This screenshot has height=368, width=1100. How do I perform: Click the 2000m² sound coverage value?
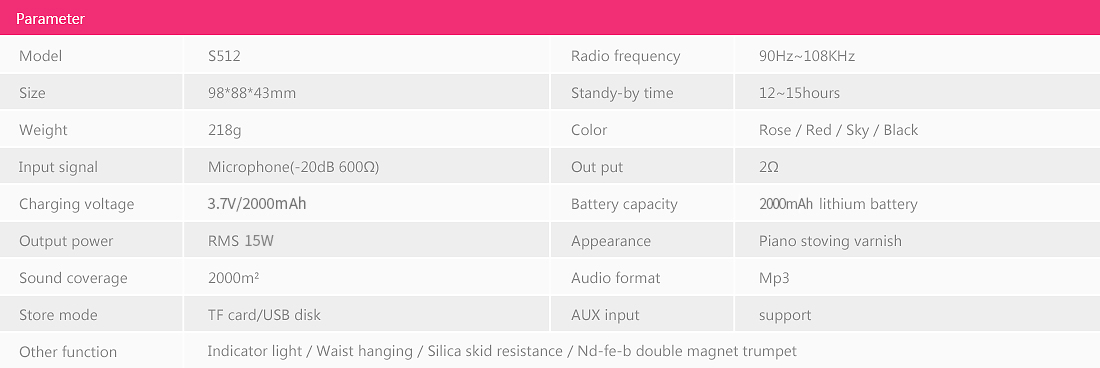pos(234,278)
